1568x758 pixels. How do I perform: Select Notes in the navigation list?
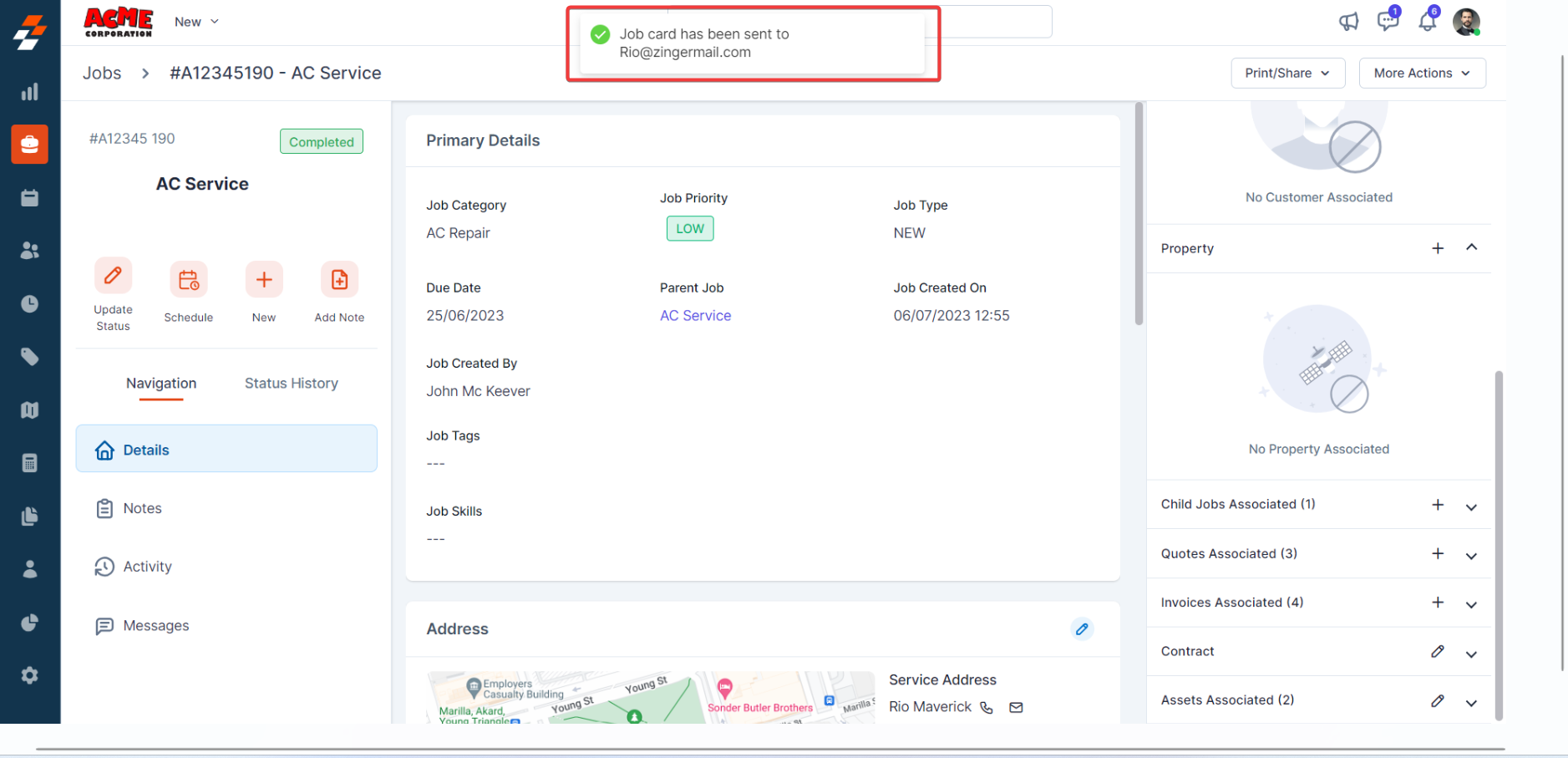[142, 509]
